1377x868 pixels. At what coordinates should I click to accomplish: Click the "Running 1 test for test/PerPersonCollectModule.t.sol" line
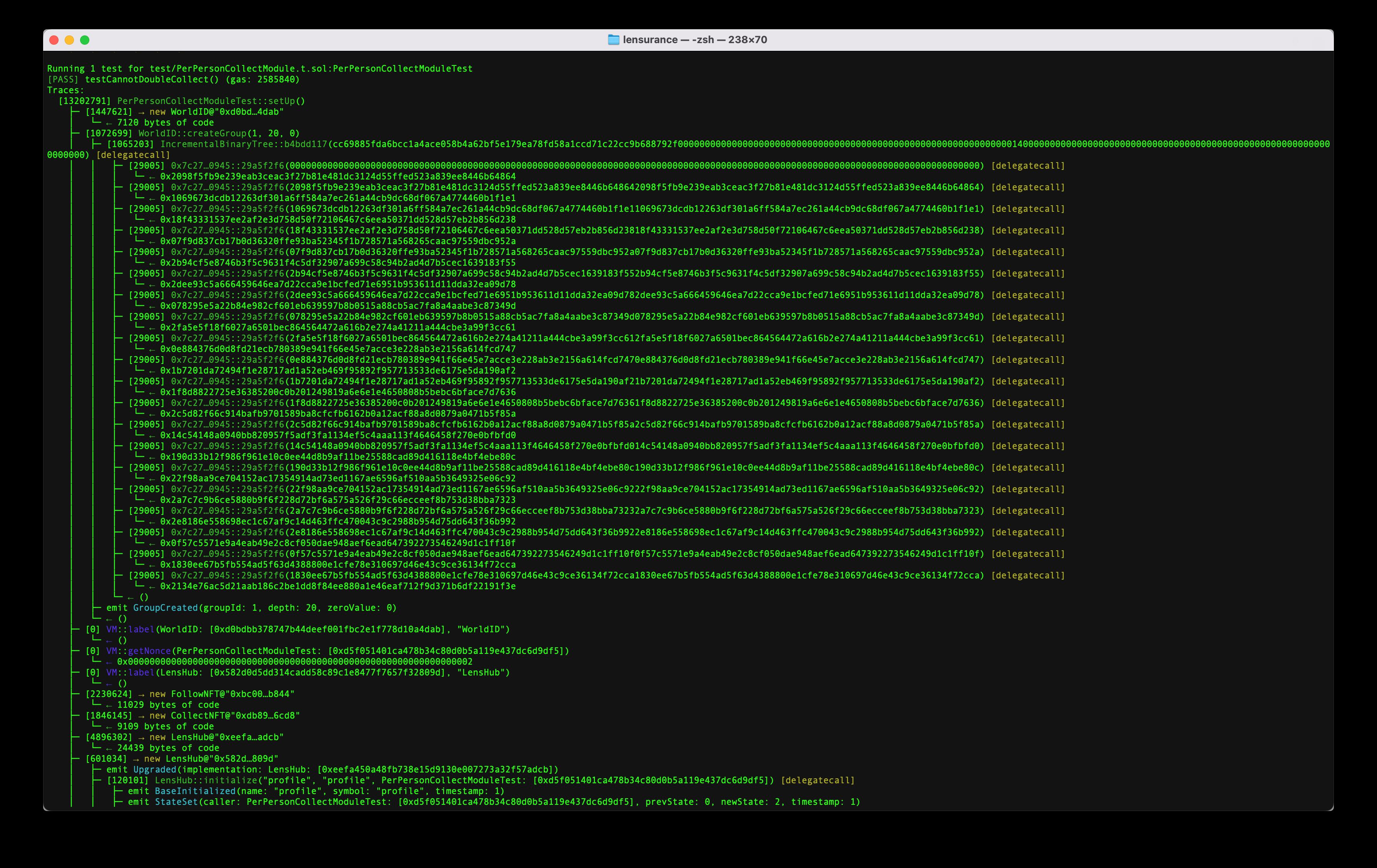coord(260,69)
